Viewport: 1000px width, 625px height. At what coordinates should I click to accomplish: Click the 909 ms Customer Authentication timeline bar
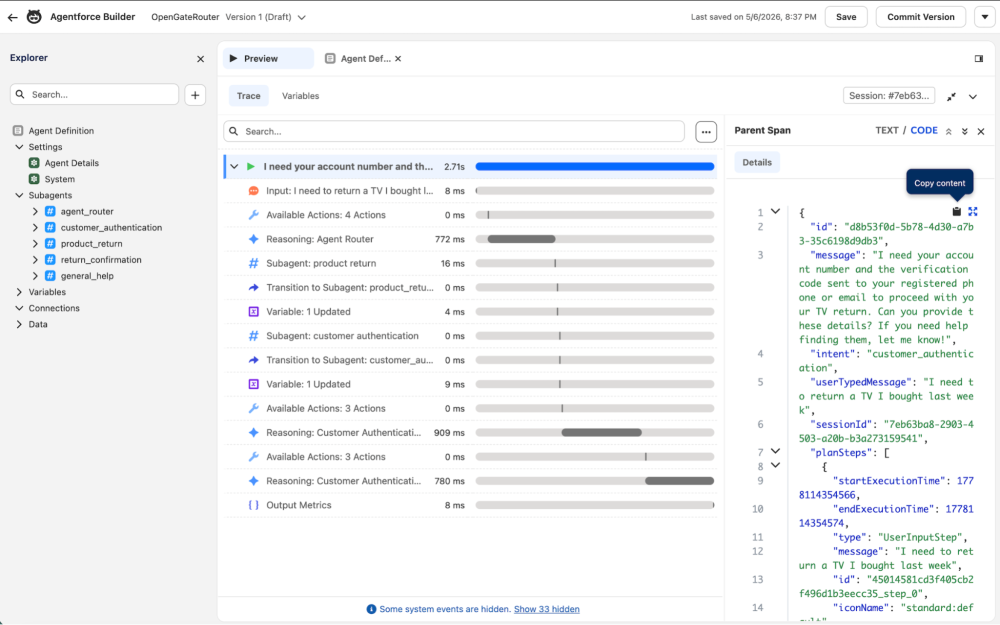point(601,432)
